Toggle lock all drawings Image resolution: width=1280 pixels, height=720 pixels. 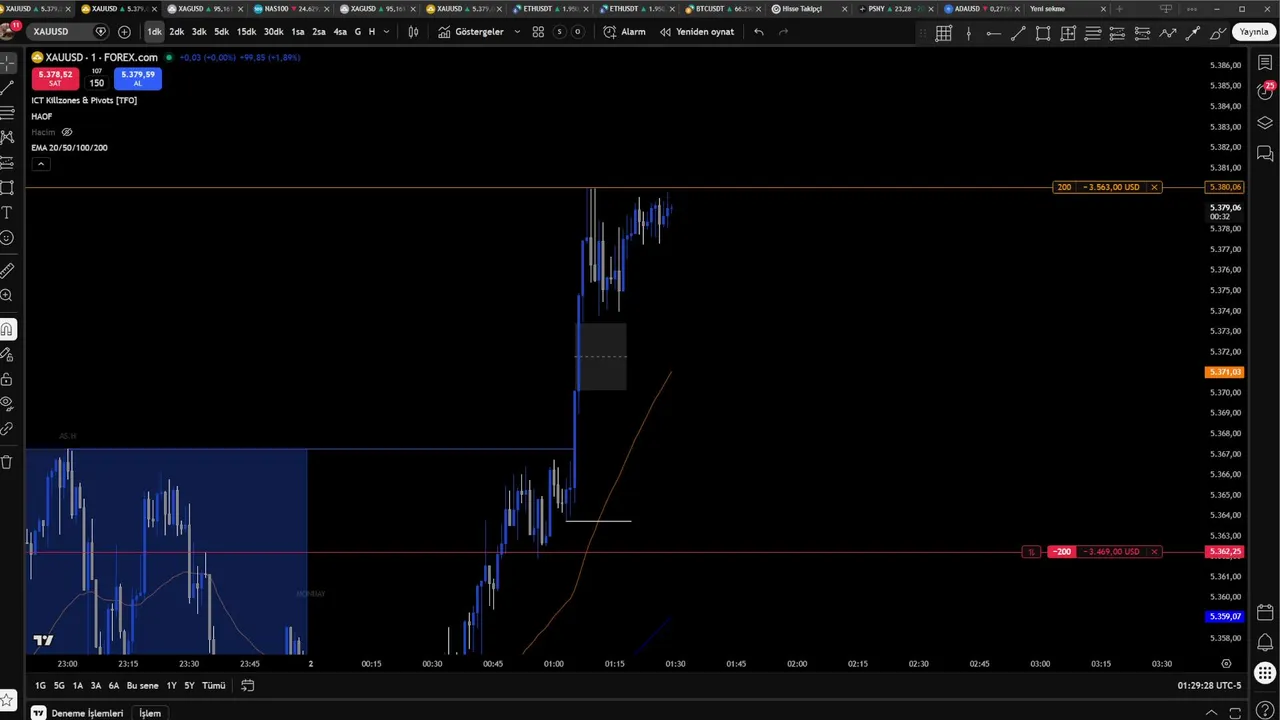coord(6,379)
